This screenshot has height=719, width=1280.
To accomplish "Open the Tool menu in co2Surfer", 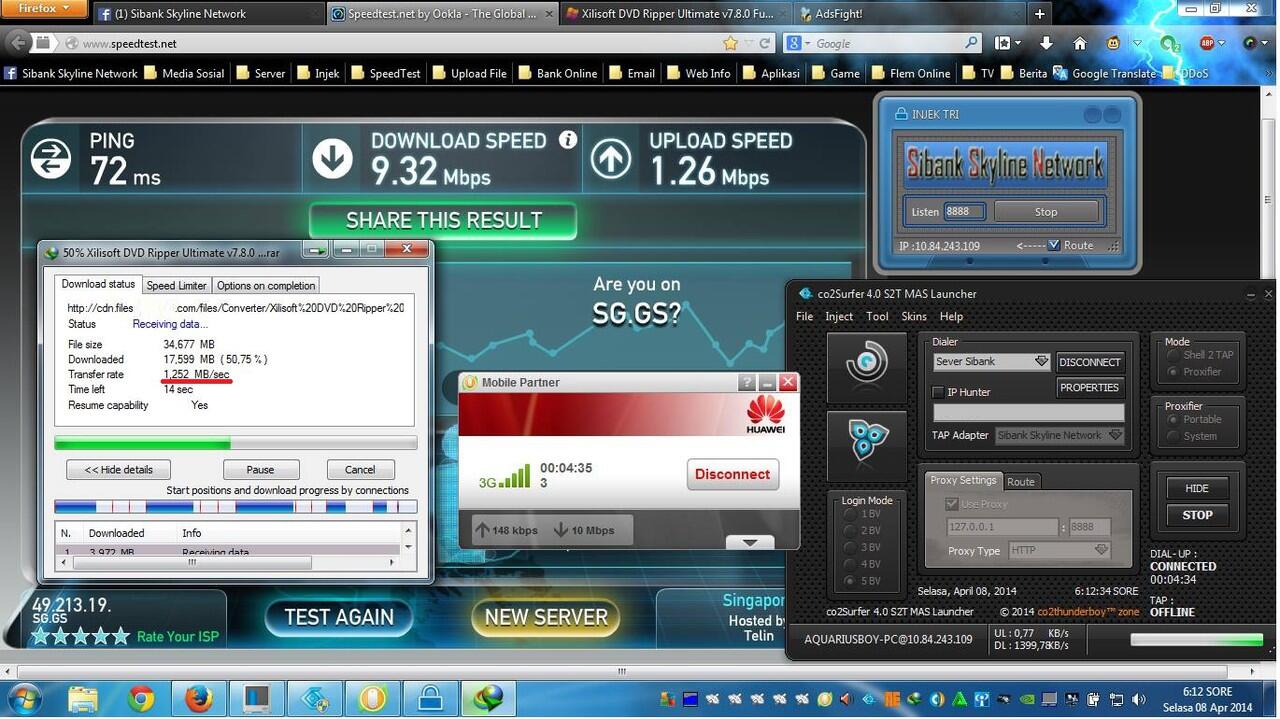I will (877, 316).
